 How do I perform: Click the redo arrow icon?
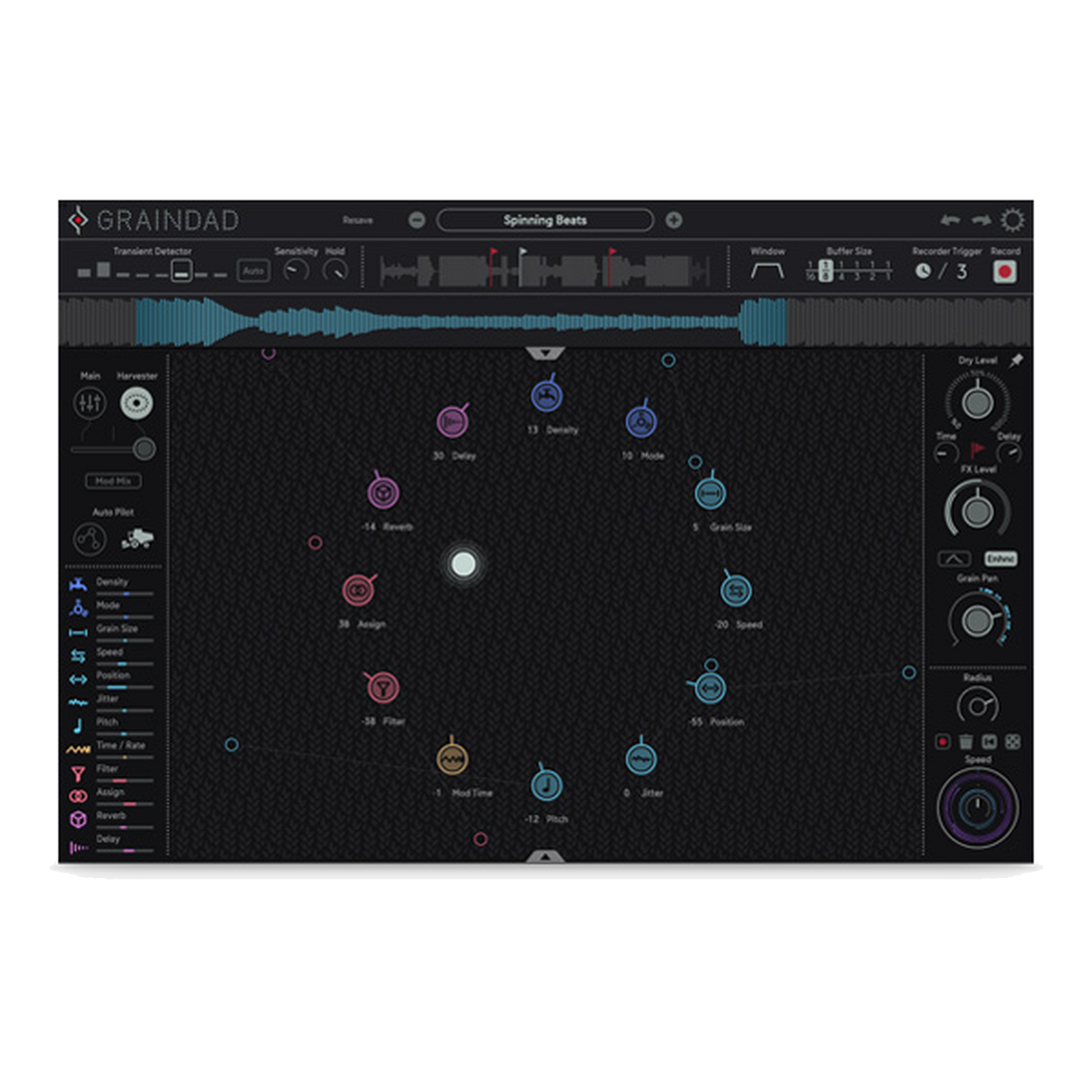pos(981,220)
